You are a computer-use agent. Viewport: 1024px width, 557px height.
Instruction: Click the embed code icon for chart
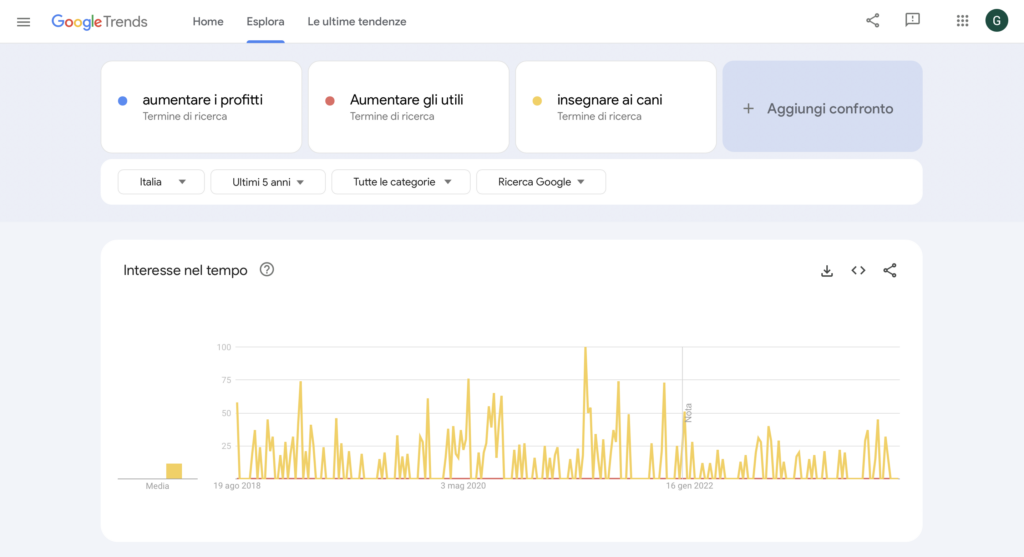(x=858, y=270)
